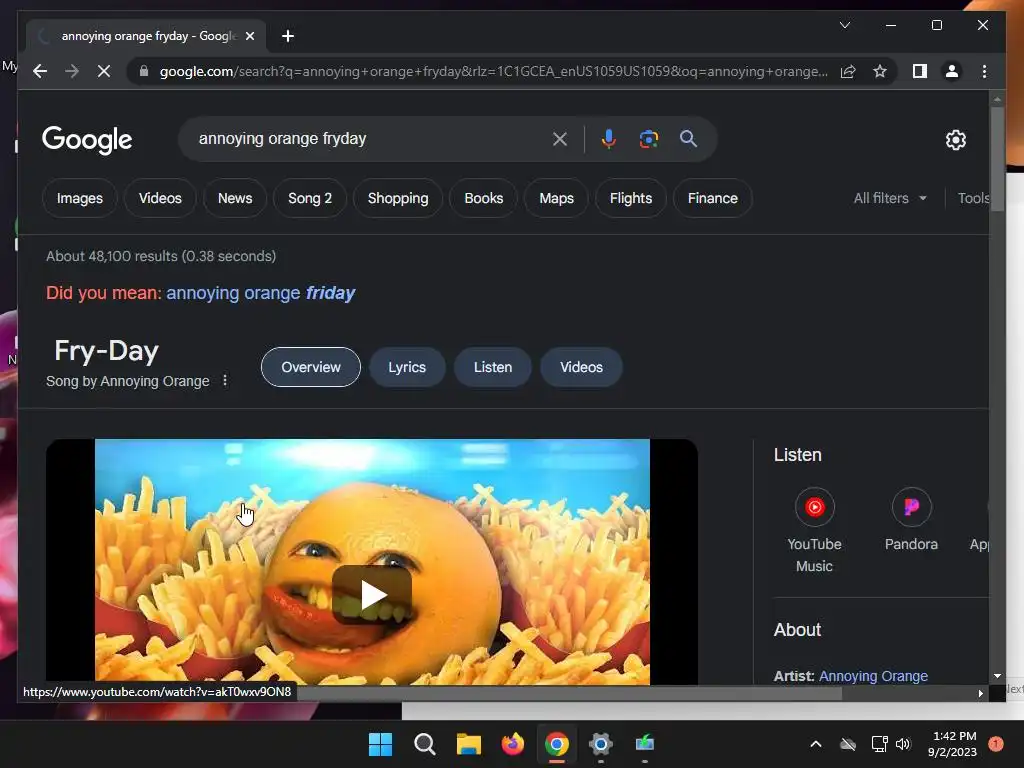Submit search with magnifier icon

click(x=688, y=138)
